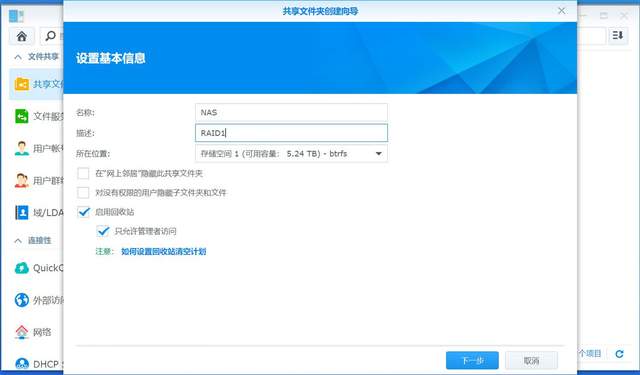Open QuickConnect cloud icon

click(x=22, y=268)
